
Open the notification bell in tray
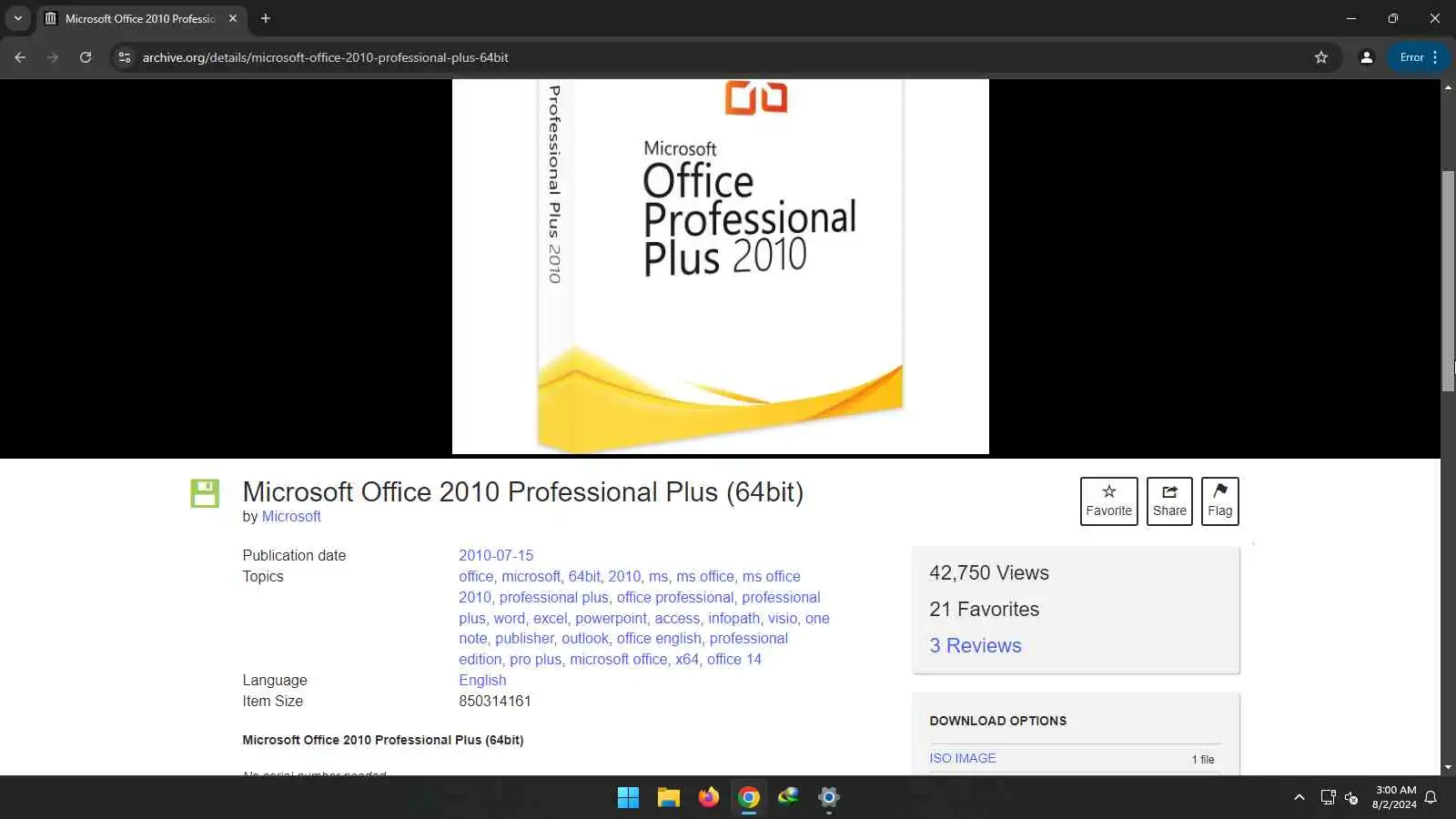(x=1431, y=798)
